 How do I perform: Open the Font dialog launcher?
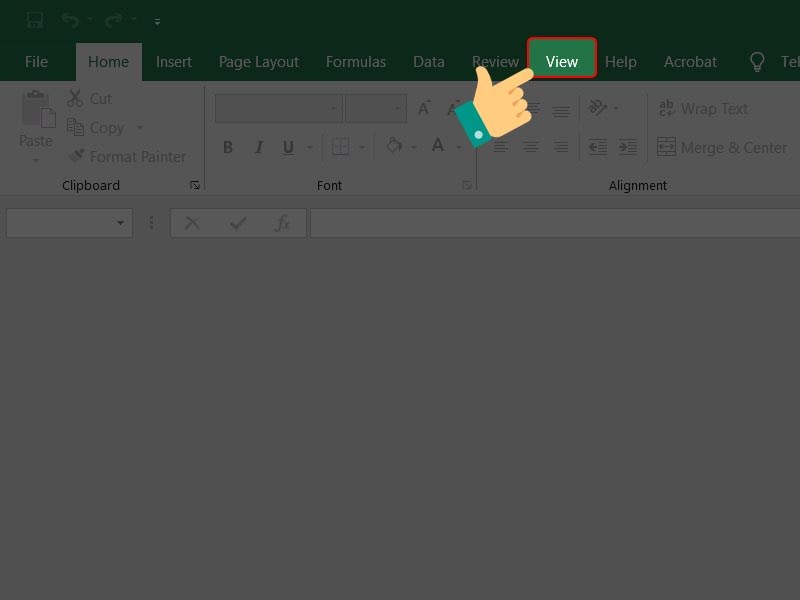pos(466,185)
